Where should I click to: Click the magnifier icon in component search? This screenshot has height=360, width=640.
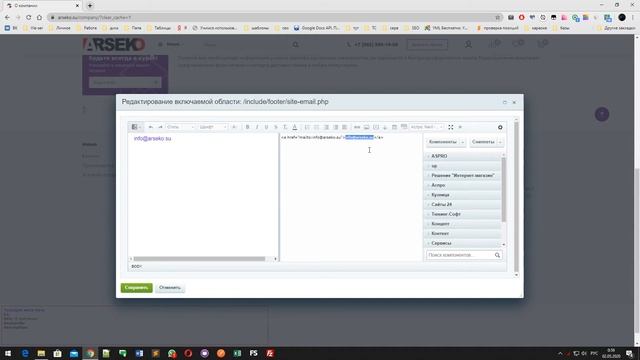click(498, 255)
